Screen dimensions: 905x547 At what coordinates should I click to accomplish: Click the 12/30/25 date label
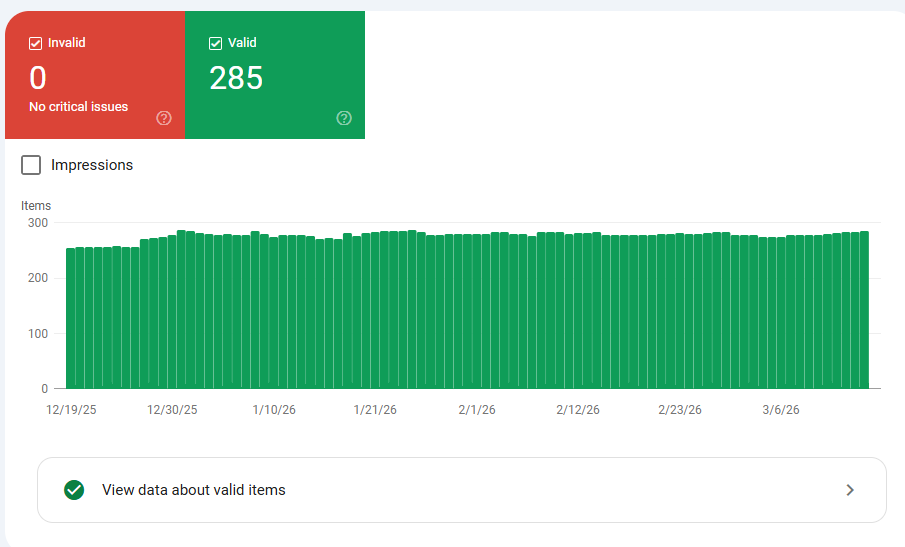pyautogui.click(x=172, y=410)
